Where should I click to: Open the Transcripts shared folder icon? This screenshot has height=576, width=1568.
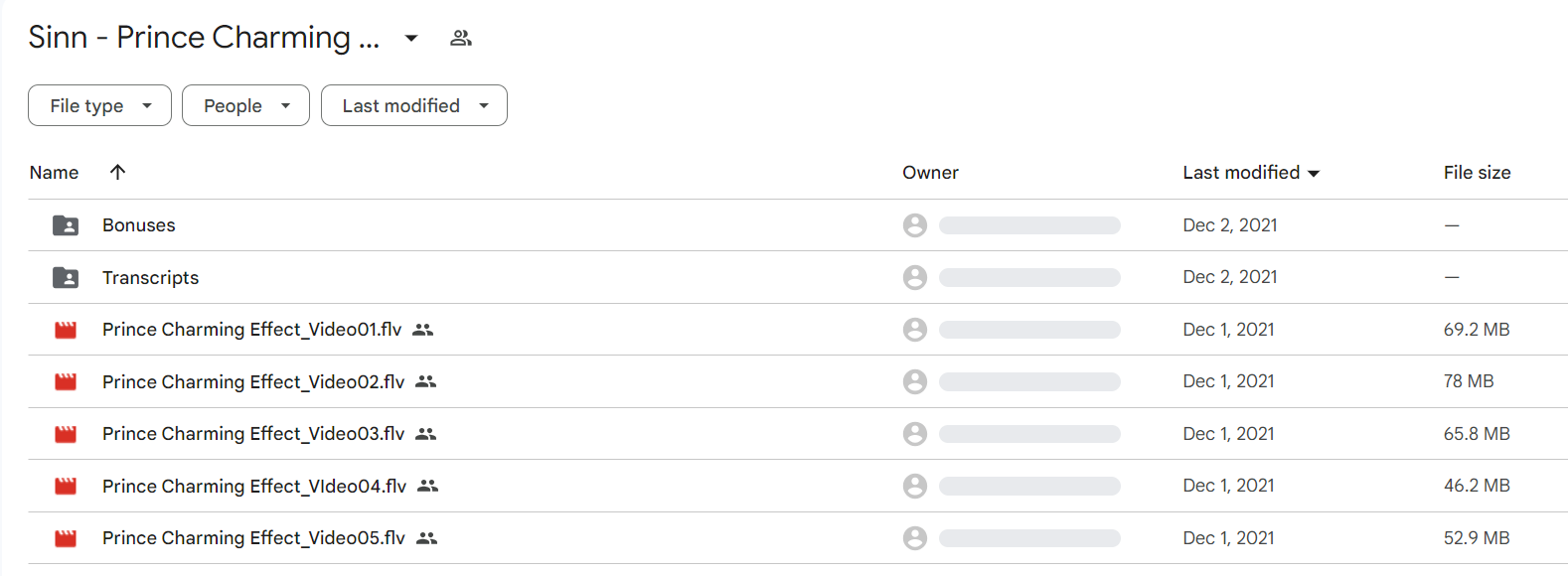click(x=66, y=278)
